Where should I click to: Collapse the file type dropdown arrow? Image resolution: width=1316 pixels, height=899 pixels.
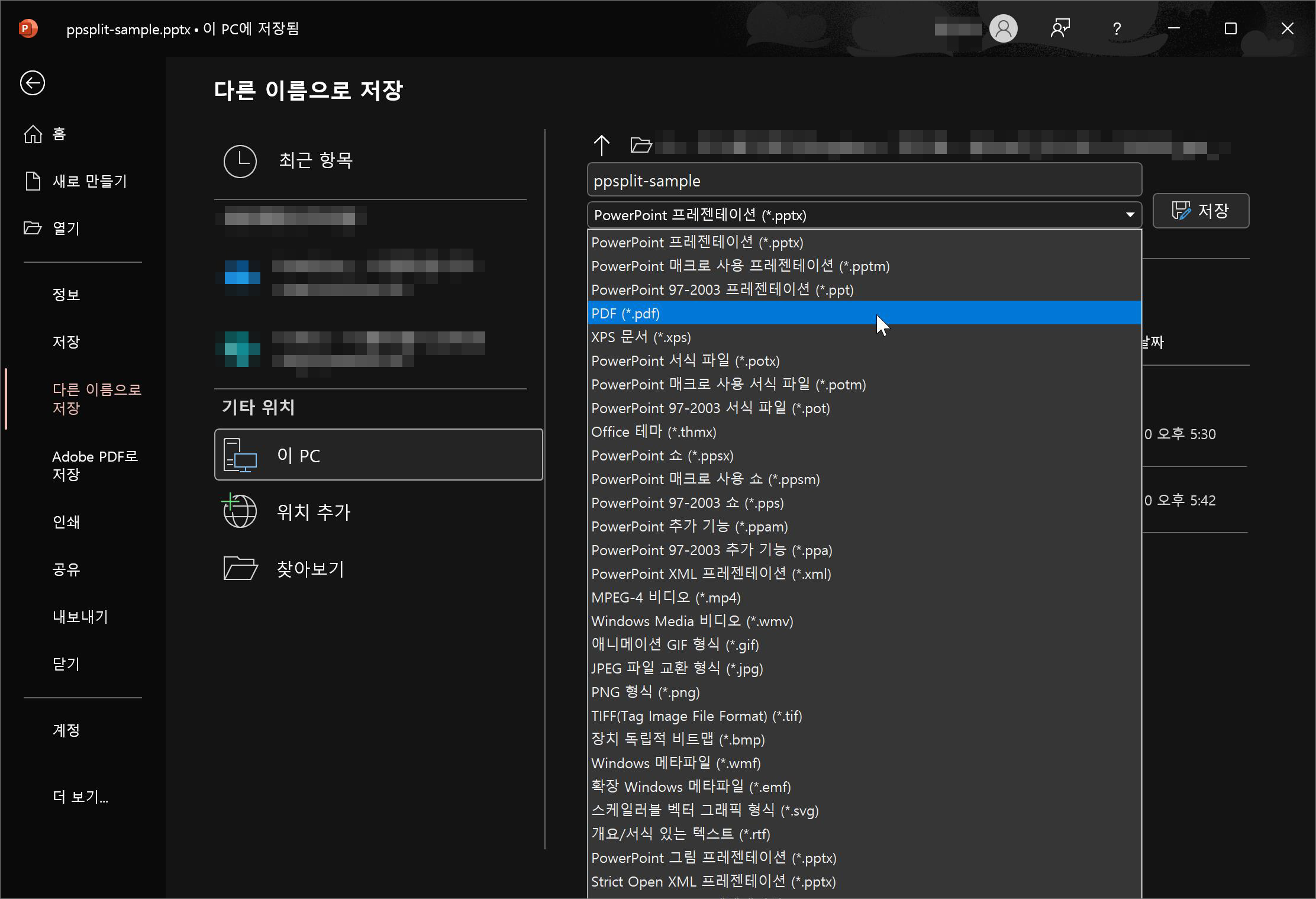1130,215
